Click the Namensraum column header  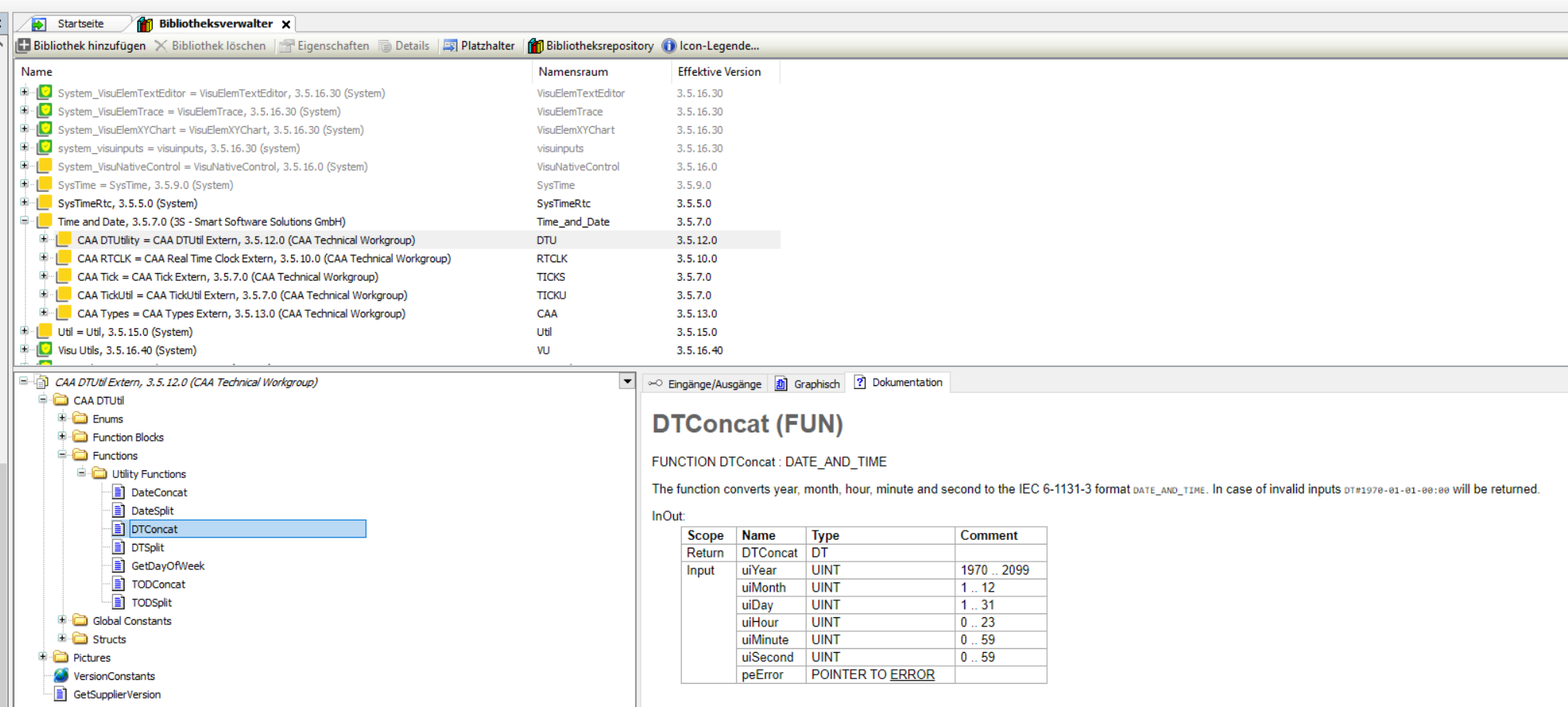[x=573, y=71]
